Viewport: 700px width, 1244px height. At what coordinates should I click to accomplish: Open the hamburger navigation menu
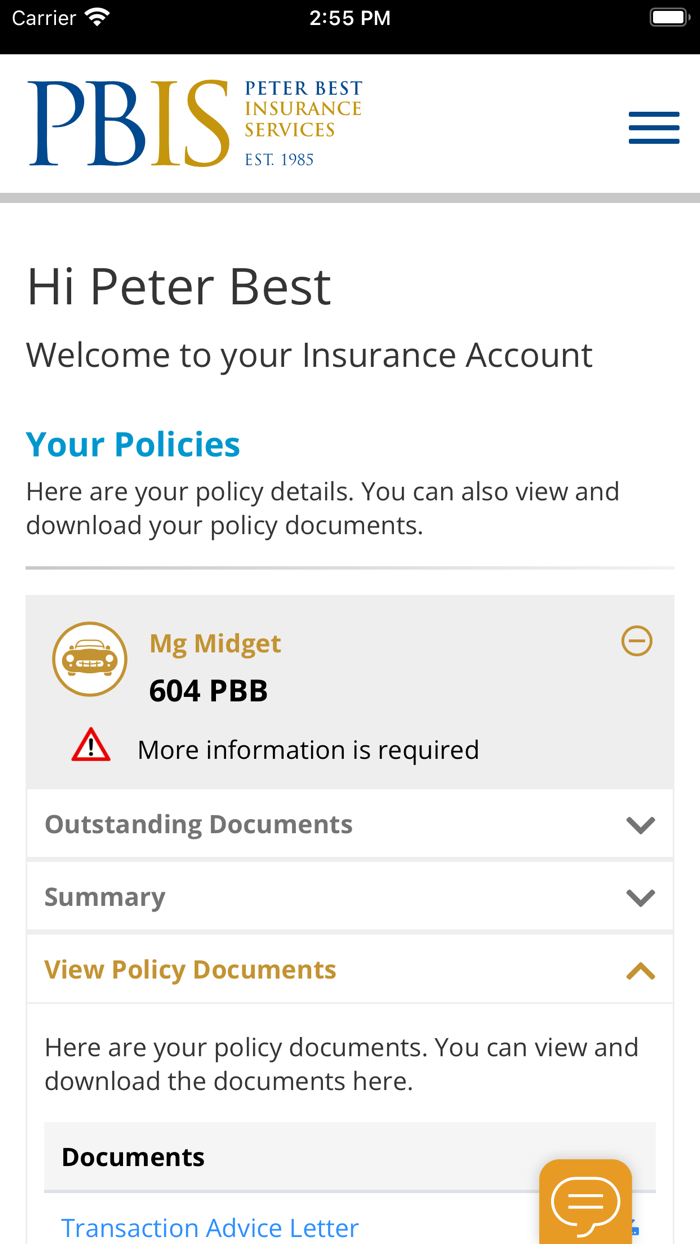(x=653, y=126)
